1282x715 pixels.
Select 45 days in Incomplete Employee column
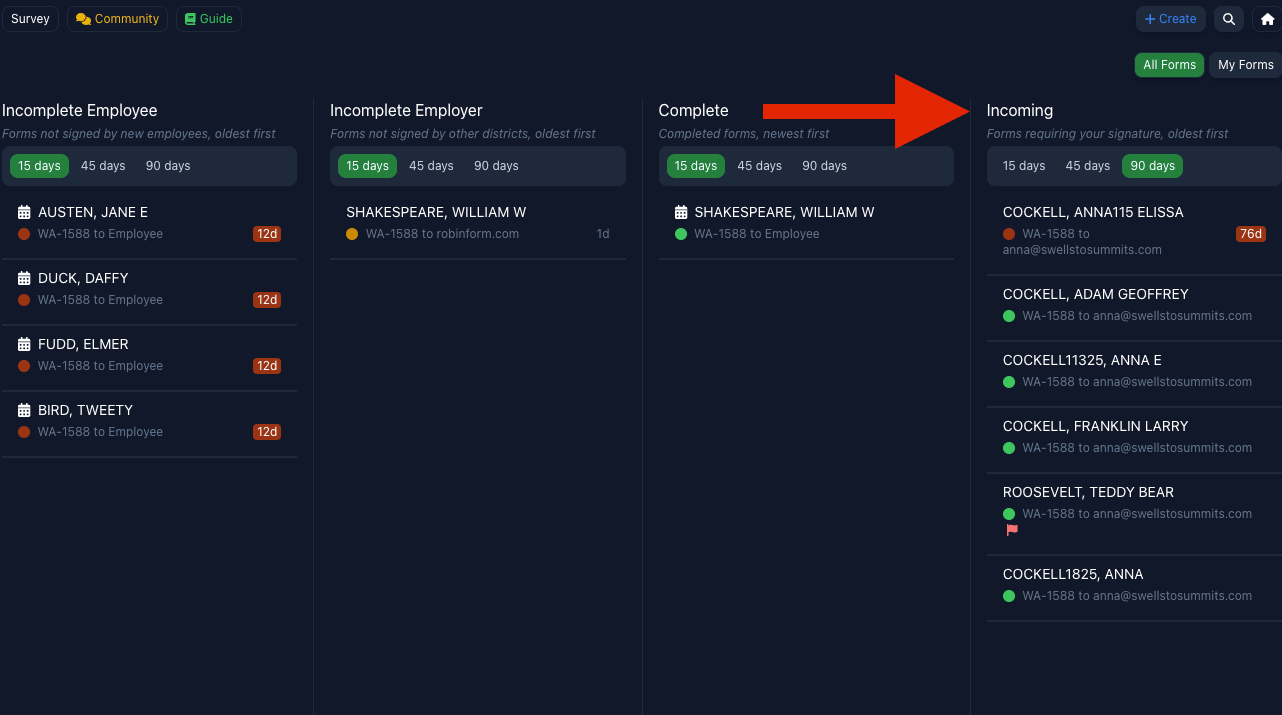(x=103, y=166)
